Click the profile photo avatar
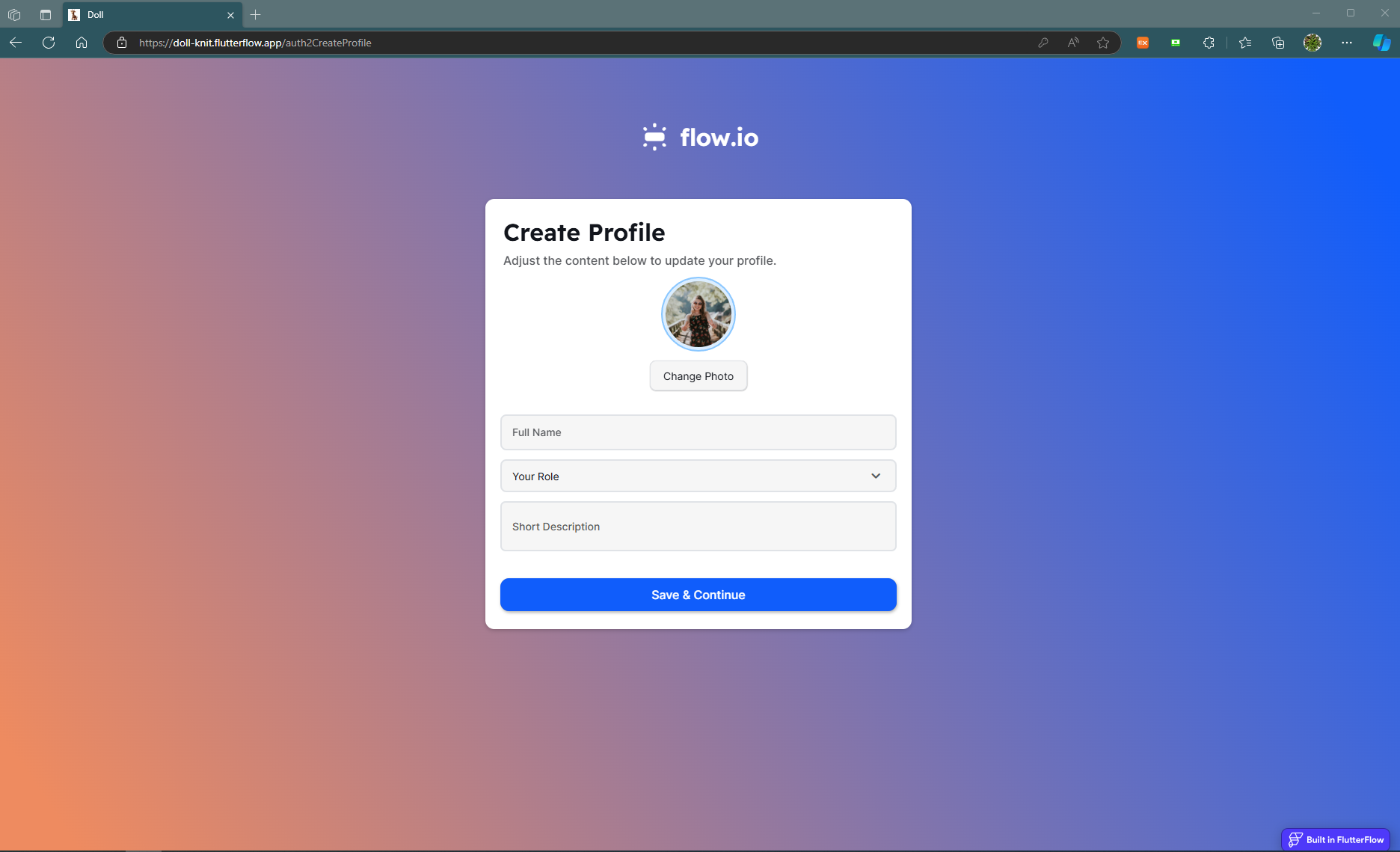This screenshot has height=852, width=1400. coord(699,314)
